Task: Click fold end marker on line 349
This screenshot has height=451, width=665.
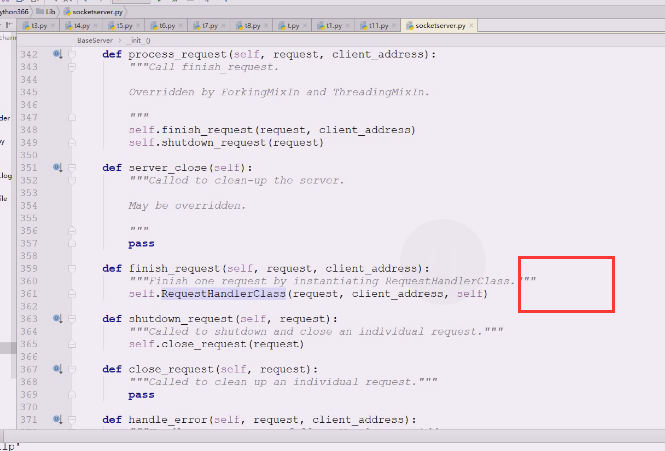Action: click(x=72, y=143)
